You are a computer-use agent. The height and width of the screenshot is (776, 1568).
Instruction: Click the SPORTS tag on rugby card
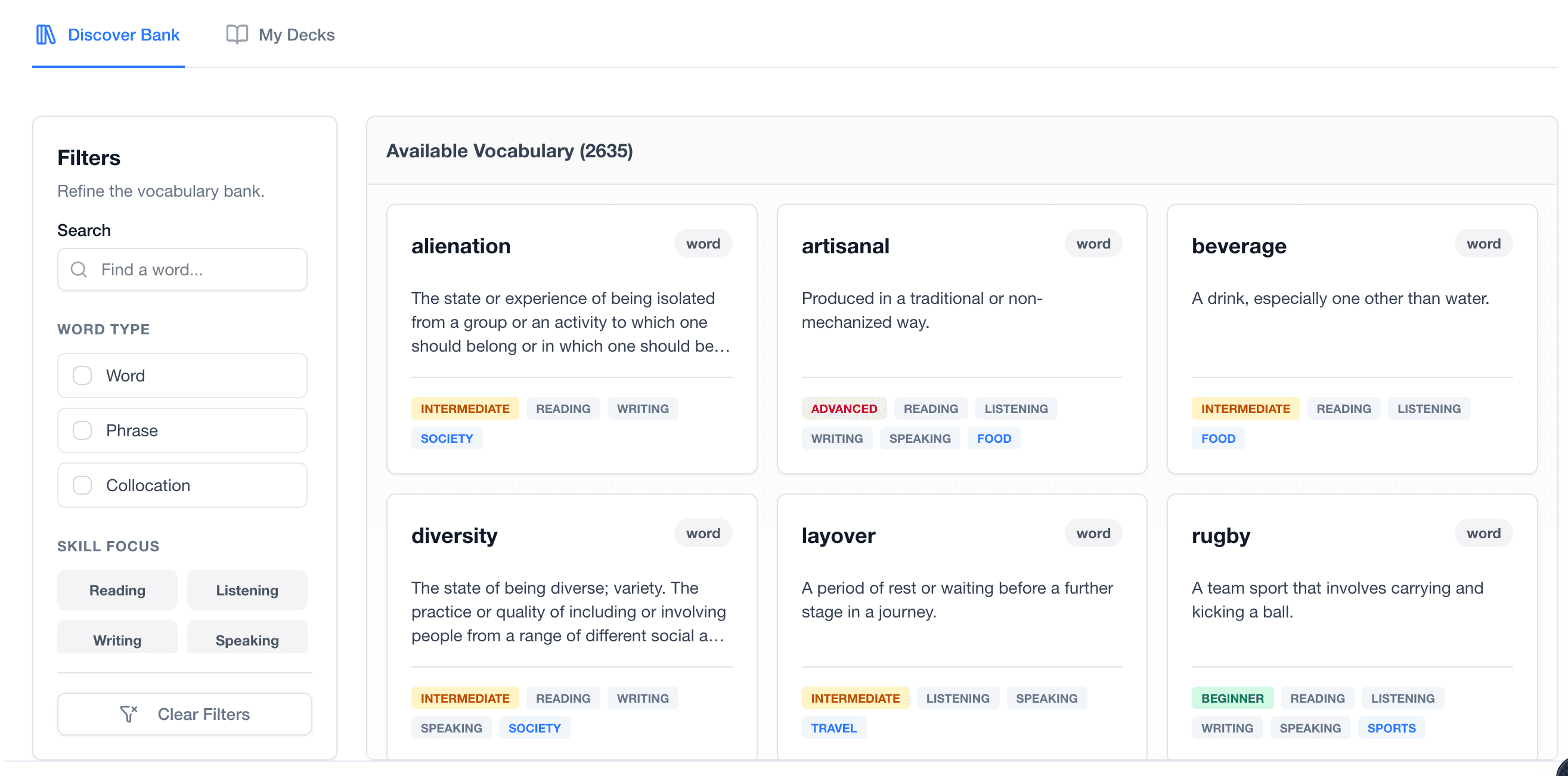coord(1391,728)
